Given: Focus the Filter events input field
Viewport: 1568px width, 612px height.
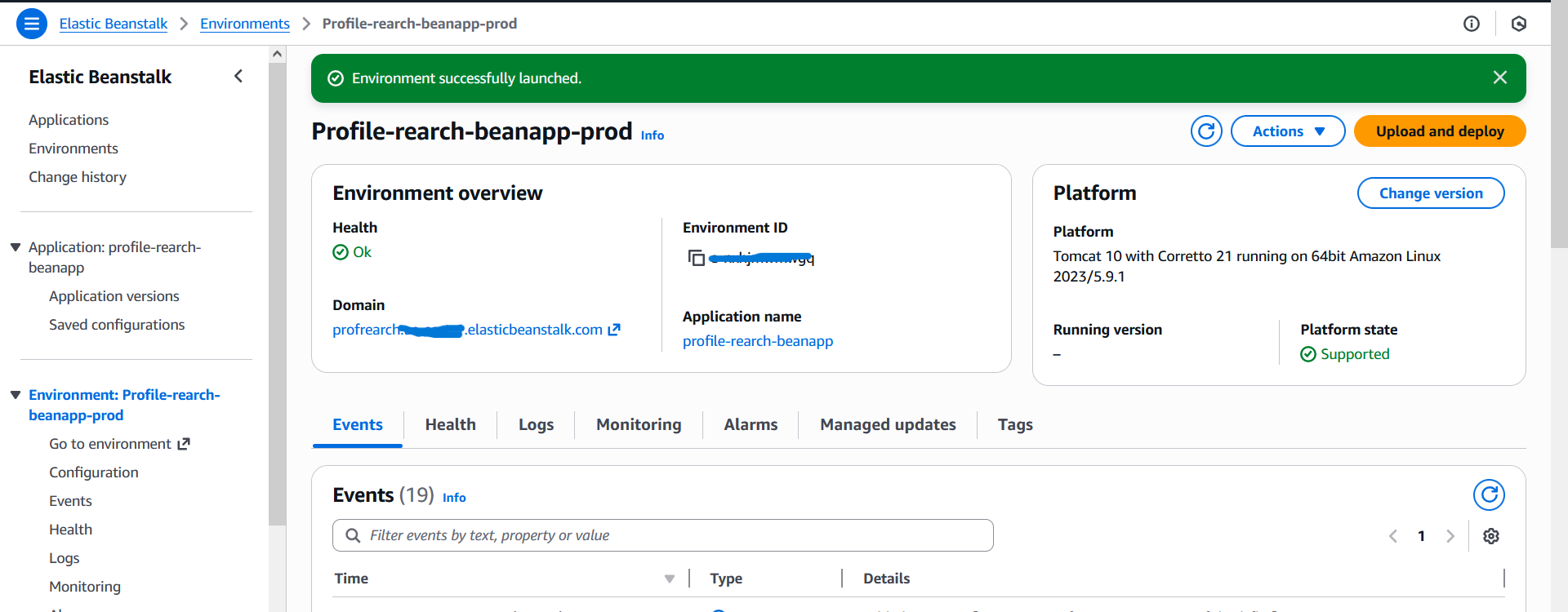Looking at the screenshot, I should coord(663,535).
